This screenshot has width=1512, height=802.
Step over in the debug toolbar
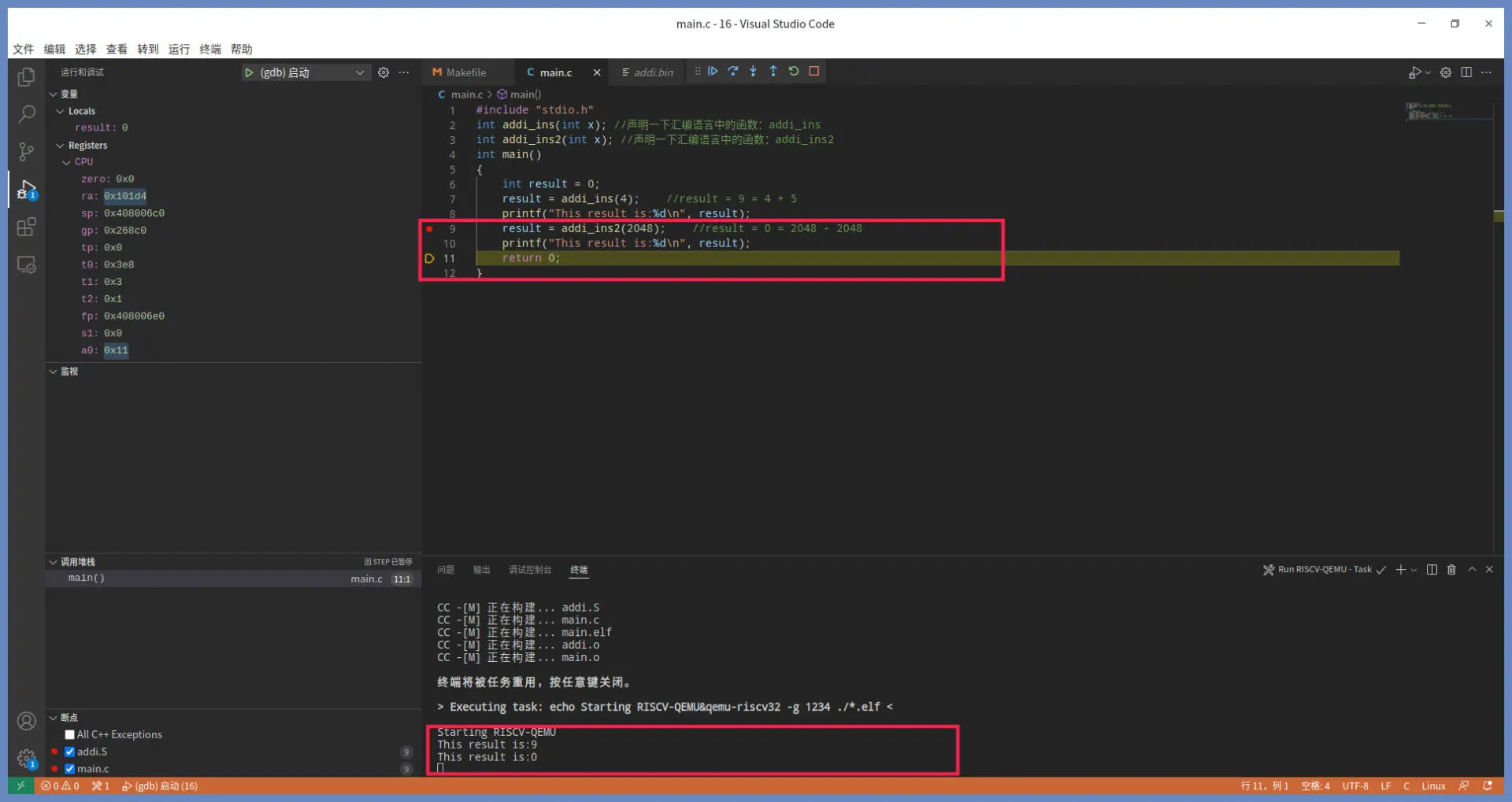click(733, 71)
